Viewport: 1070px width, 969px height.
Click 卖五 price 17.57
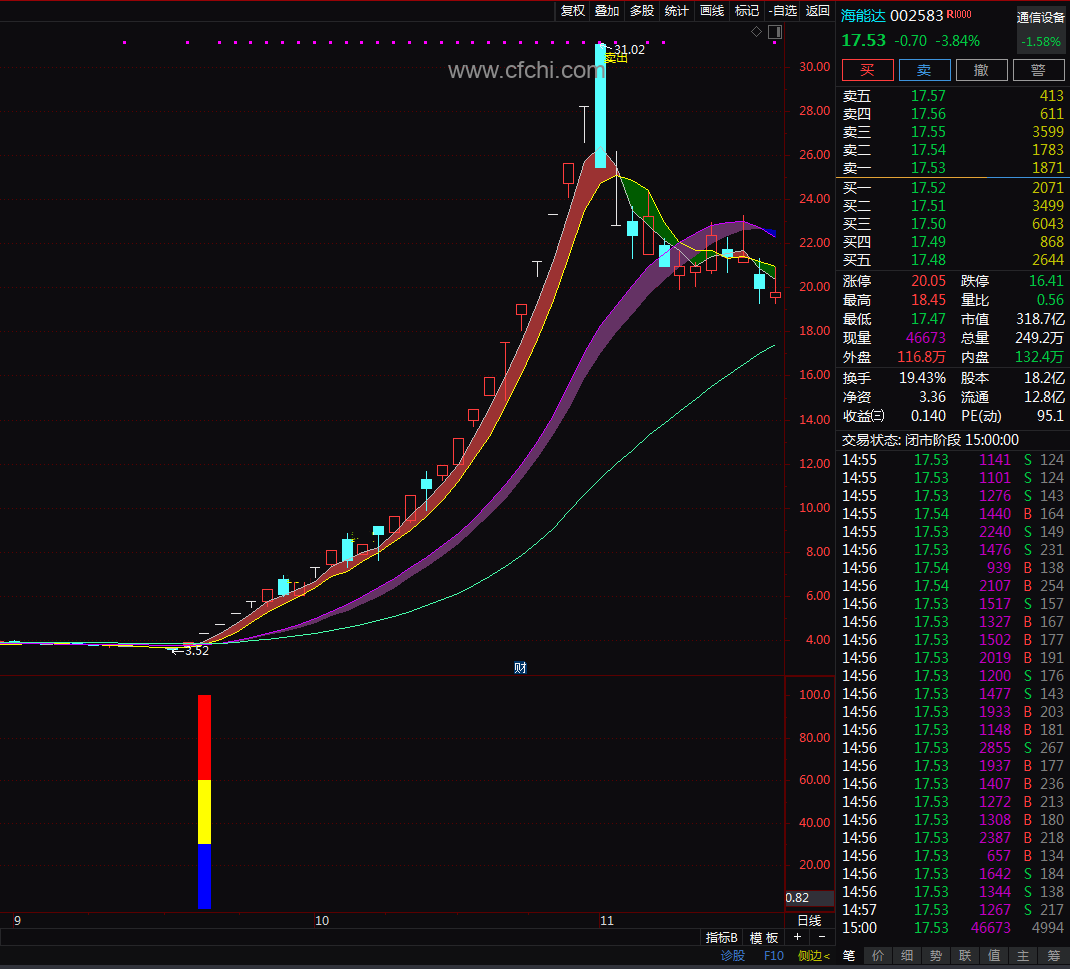pos(929,96)
